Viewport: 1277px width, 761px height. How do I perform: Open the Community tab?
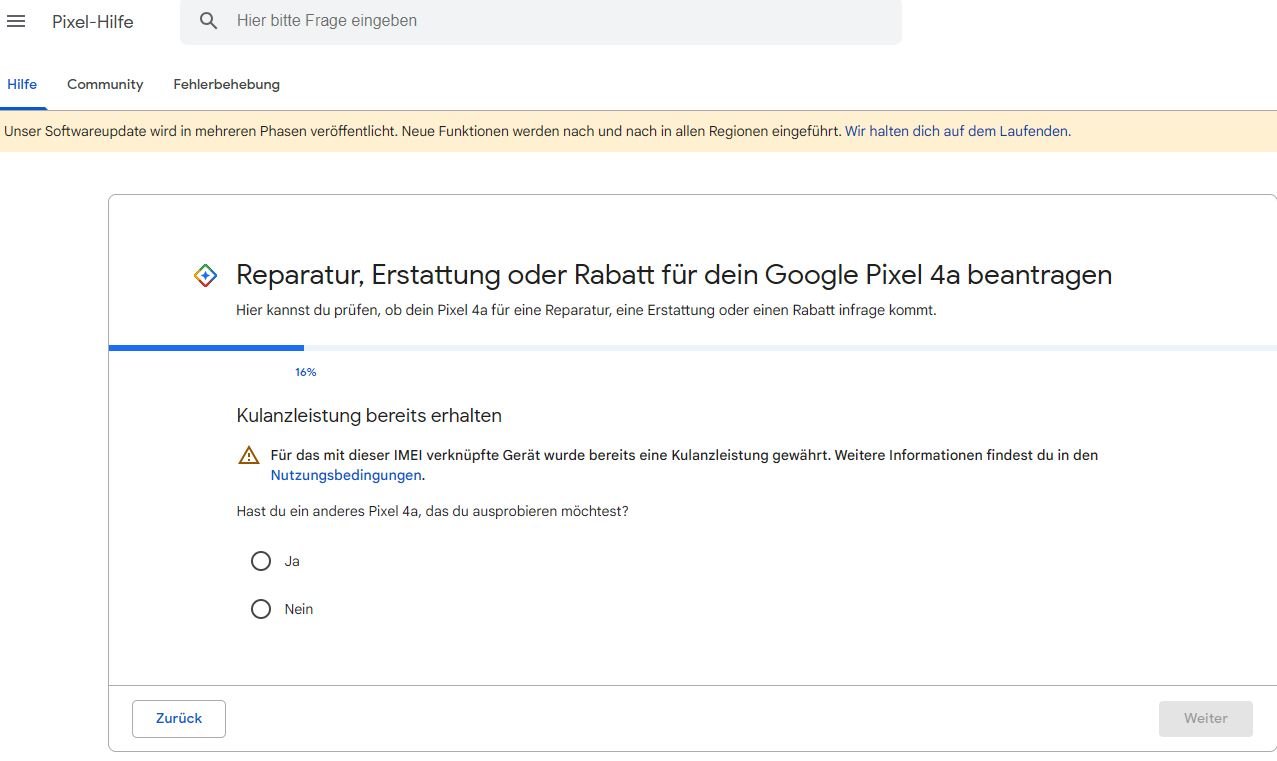[x=105, y=85]
